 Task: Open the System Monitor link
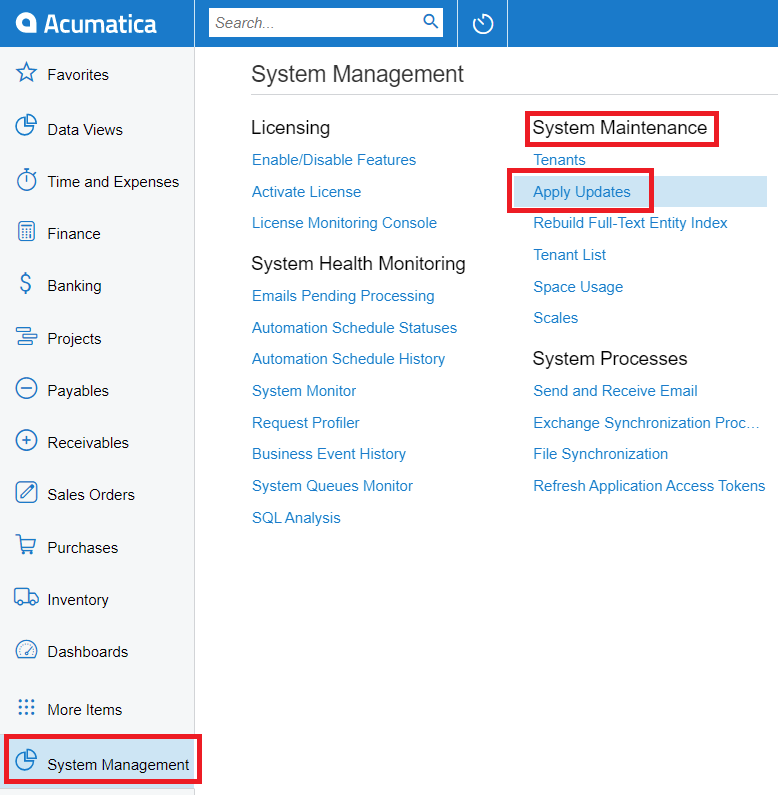tap(304, 391)
